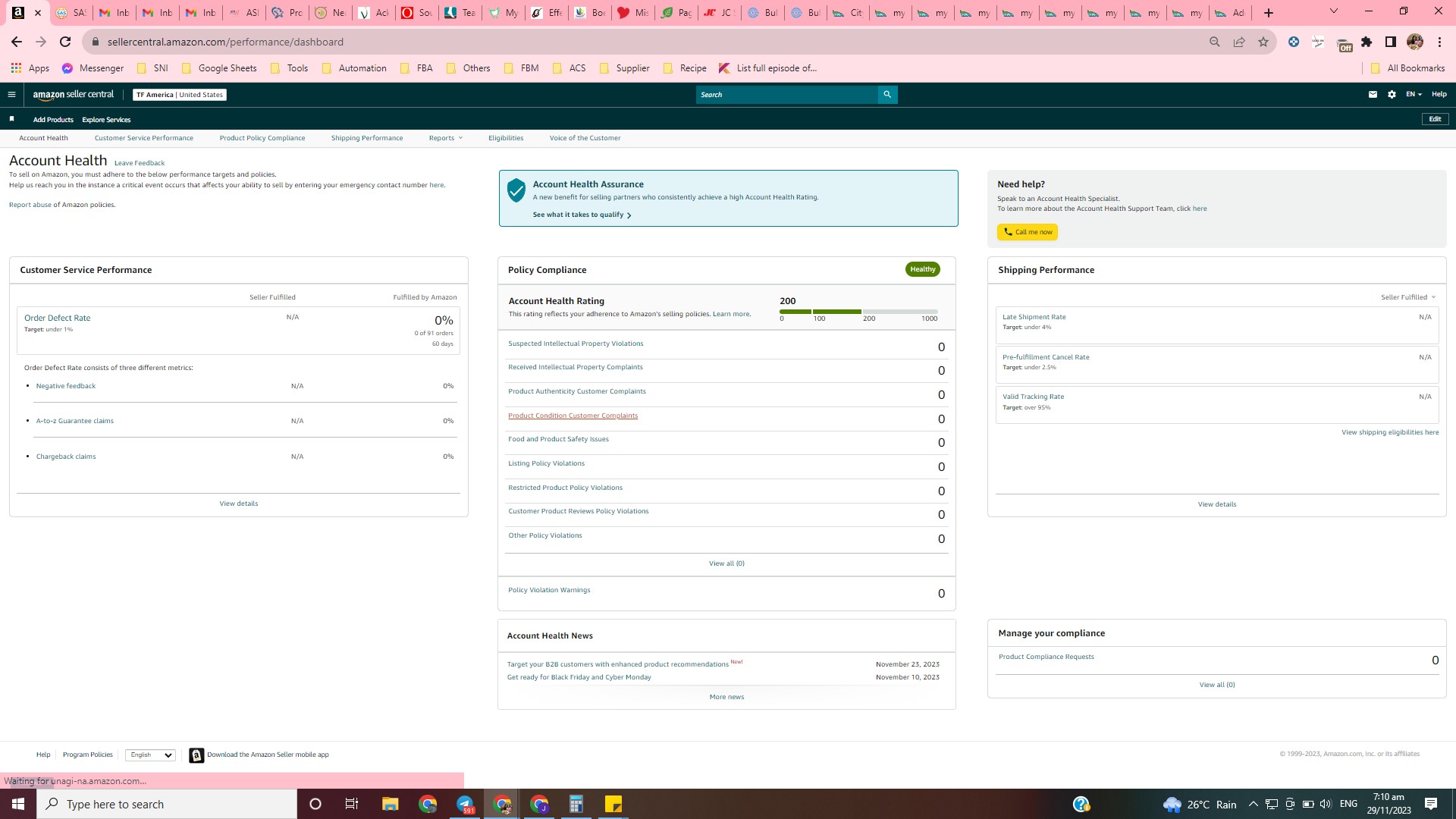Click the Account Health Rating progress bar

(x=858, y=312)
